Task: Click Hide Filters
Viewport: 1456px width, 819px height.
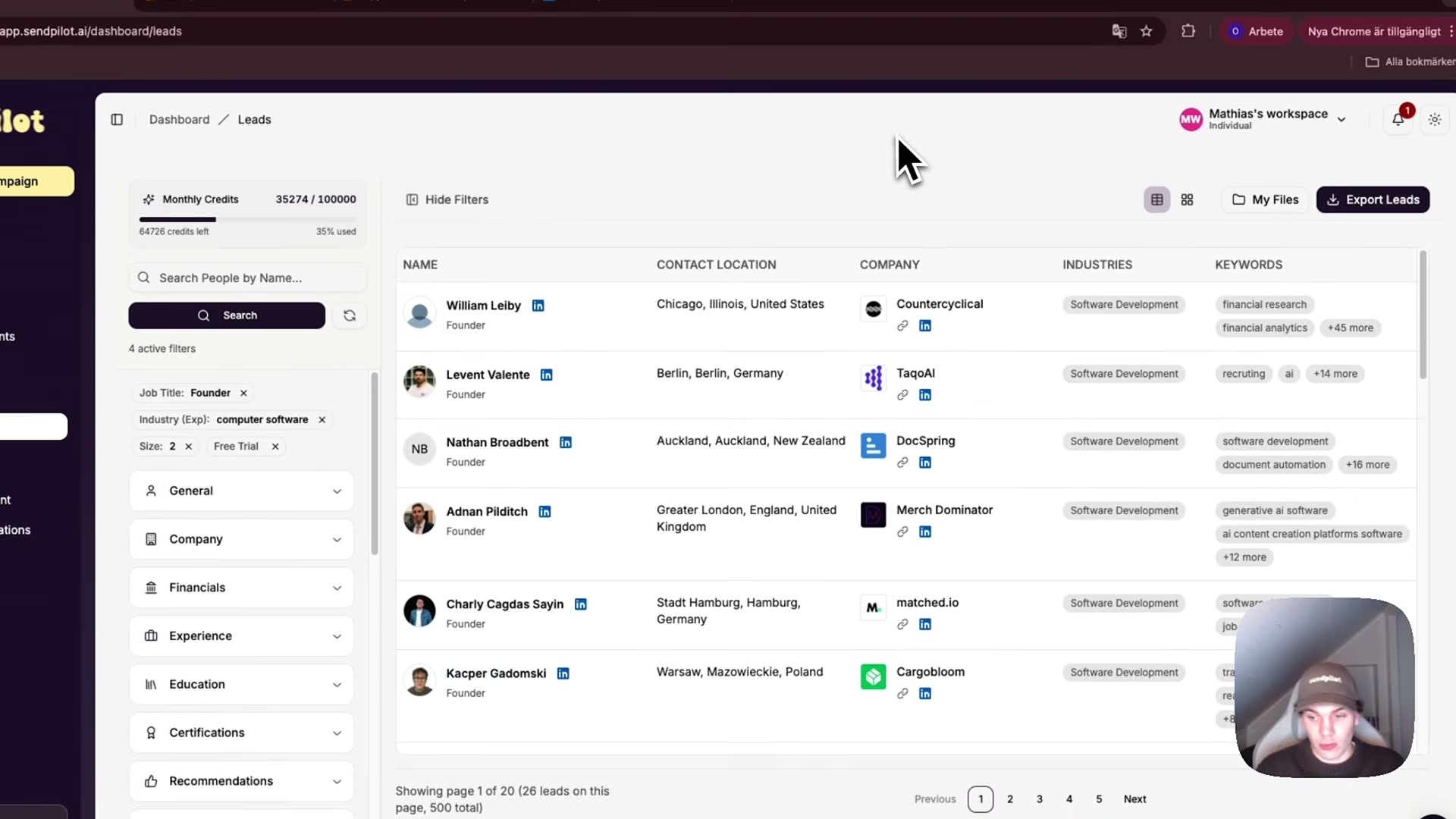Action: click(447, 200)
